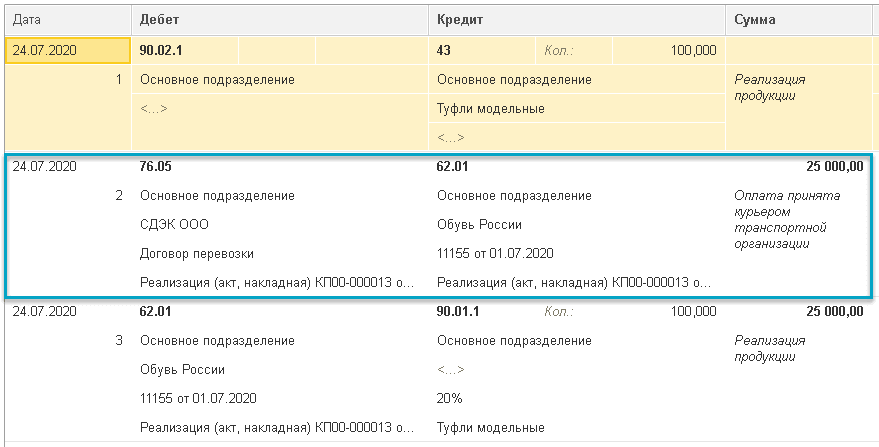The height and width of the screenshot is (447, 879).
Task: Click debit account 76.05 cell
Action: 155,167
